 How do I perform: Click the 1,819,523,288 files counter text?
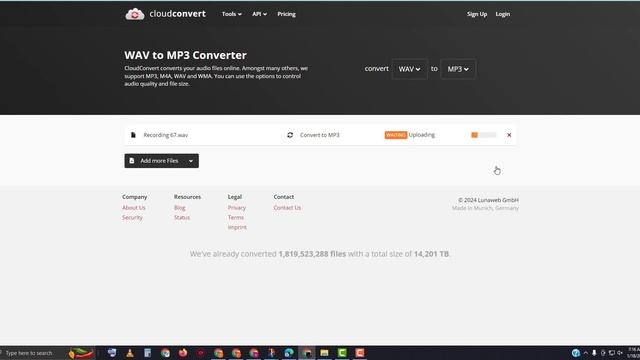click(x=312, y=254)
